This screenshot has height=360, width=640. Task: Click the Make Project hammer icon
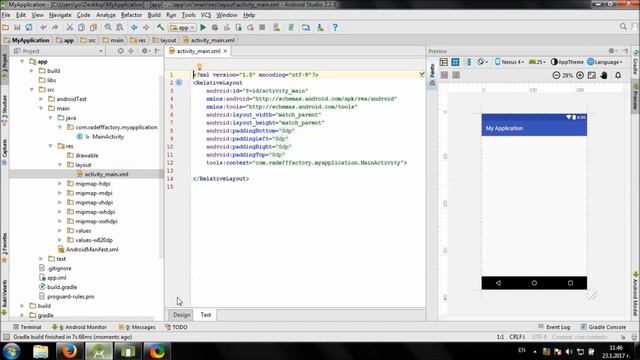coord(160,27)
